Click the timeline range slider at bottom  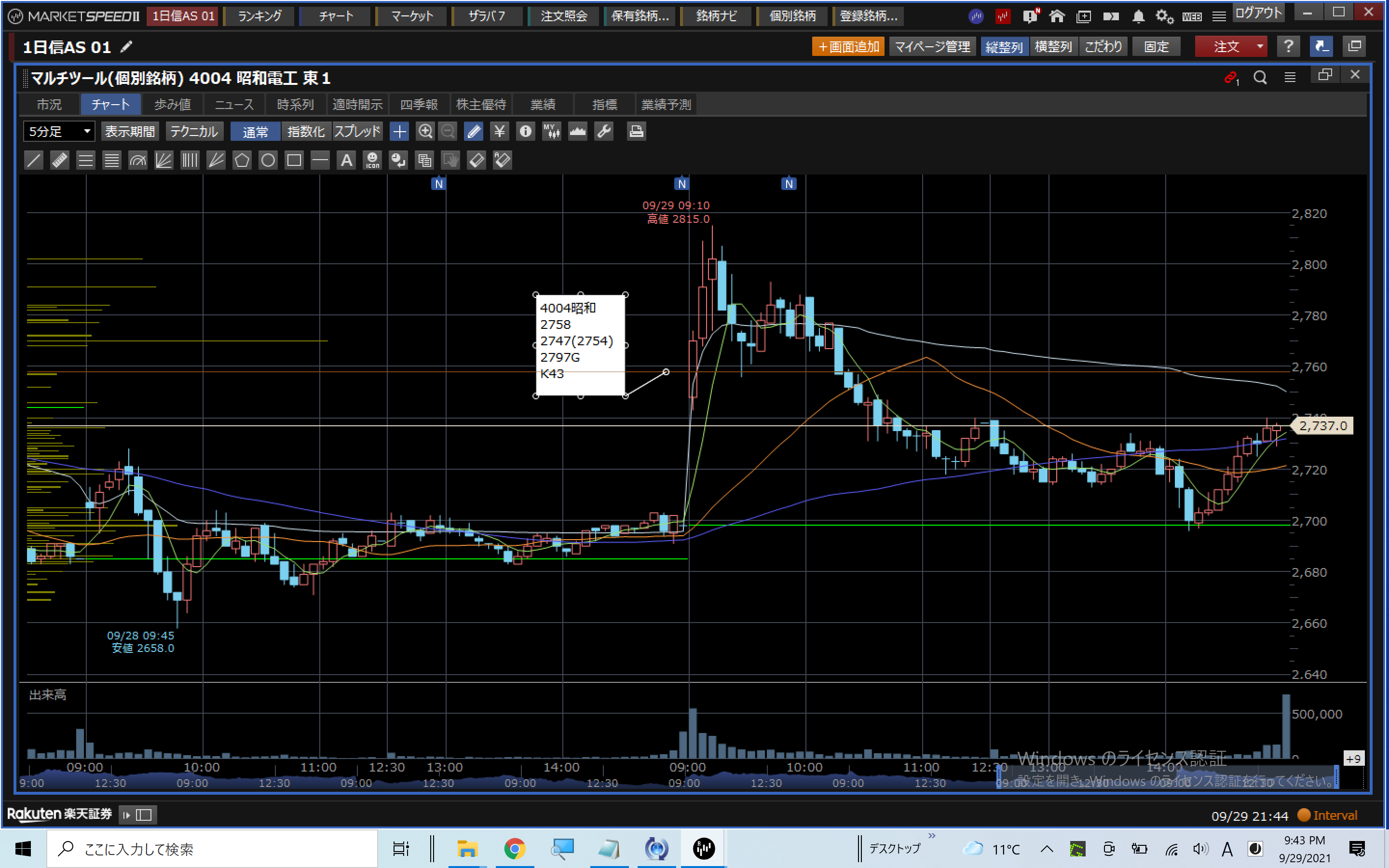coord(1168,777)
